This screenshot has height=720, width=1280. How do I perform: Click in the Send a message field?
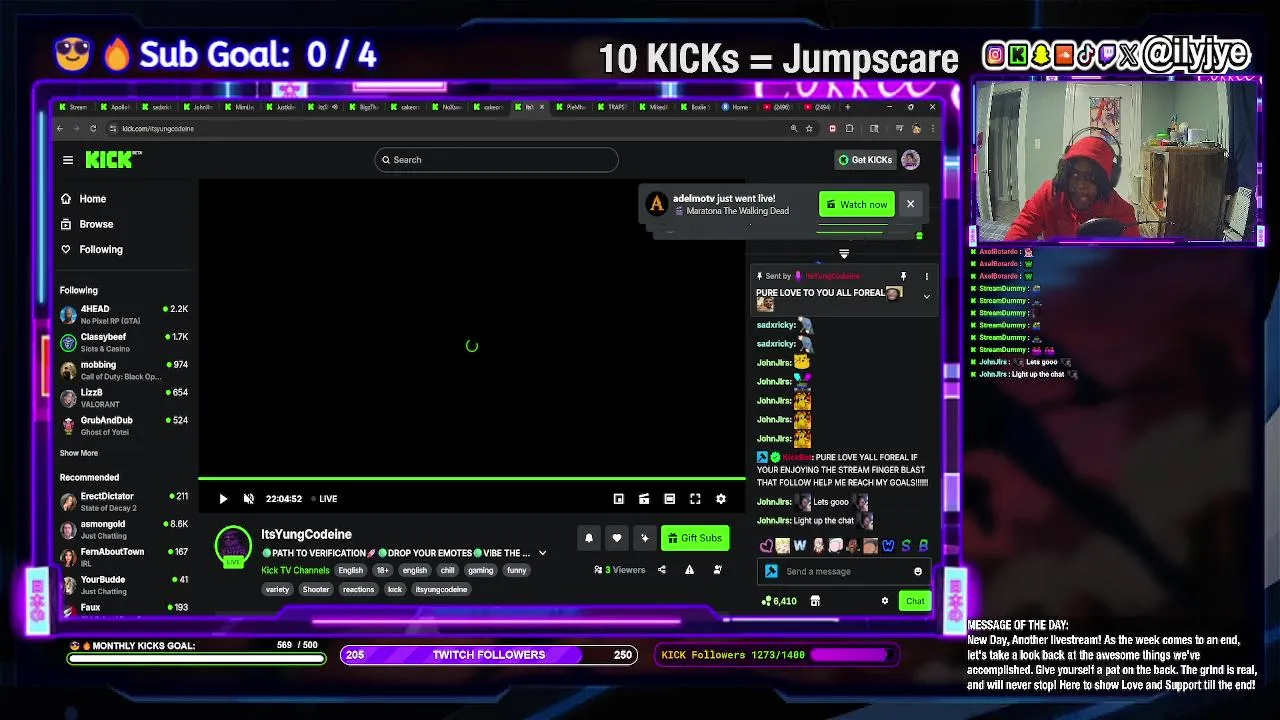click(845, 571)
